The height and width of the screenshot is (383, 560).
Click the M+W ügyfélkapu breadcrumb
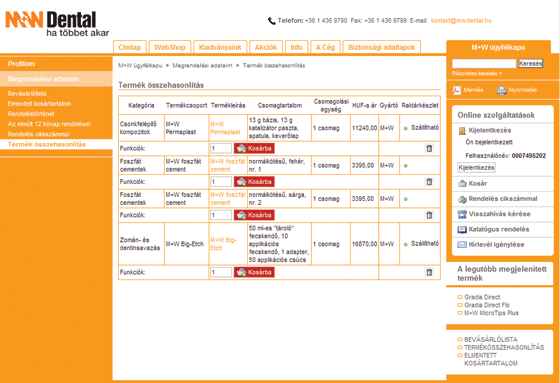click(140, 65)
